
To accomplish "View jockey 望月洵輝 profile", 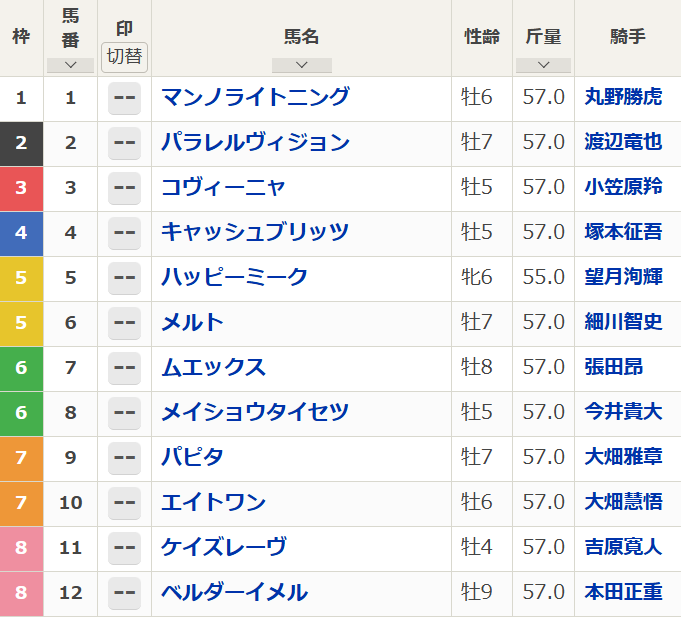I will click(623, 278).
